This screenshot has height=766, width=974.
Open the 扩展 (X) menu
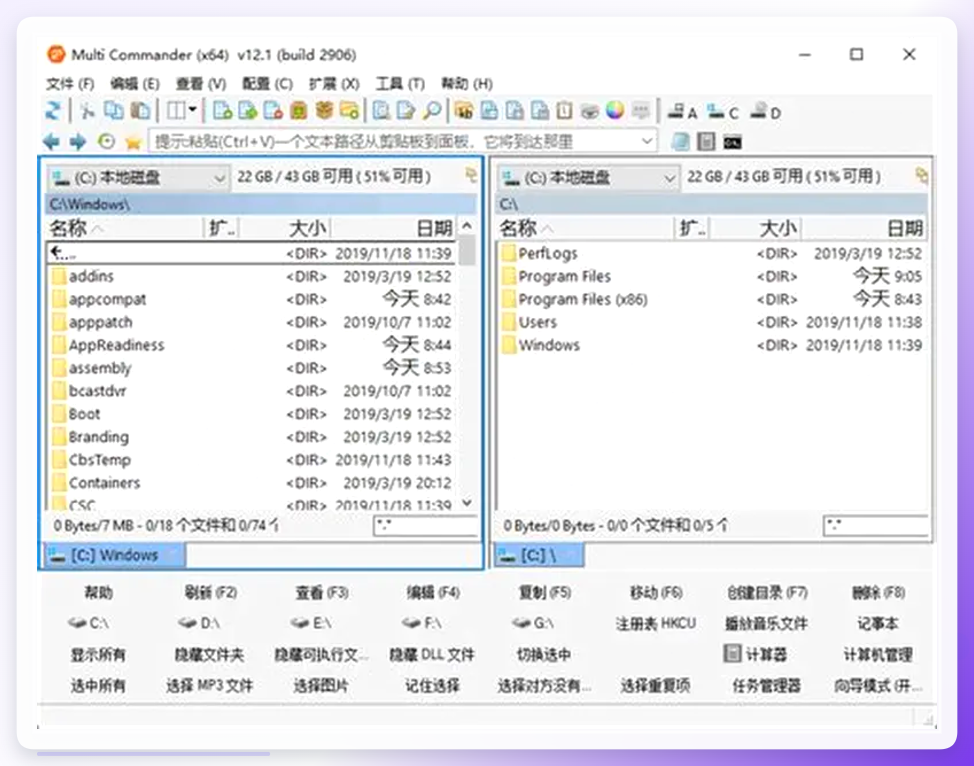(334, 83)
